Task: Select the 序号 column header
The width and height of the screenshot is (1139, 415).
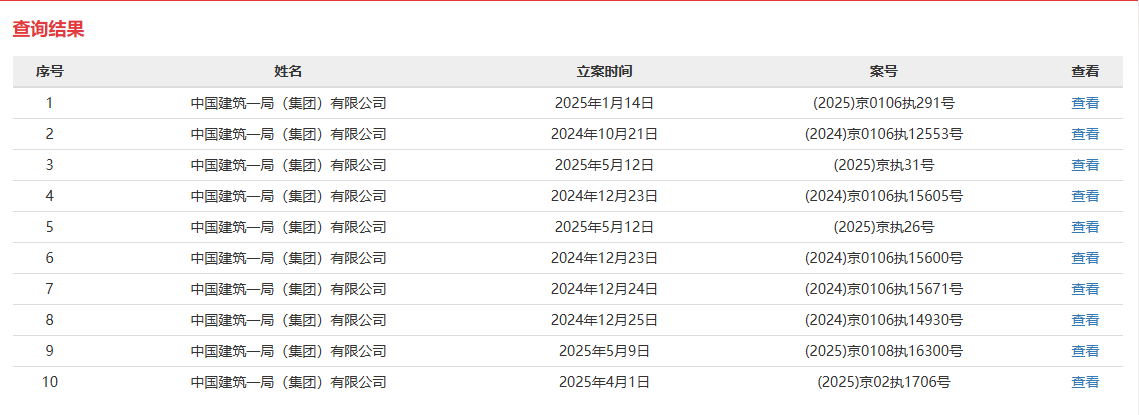Action: (49, 71)
